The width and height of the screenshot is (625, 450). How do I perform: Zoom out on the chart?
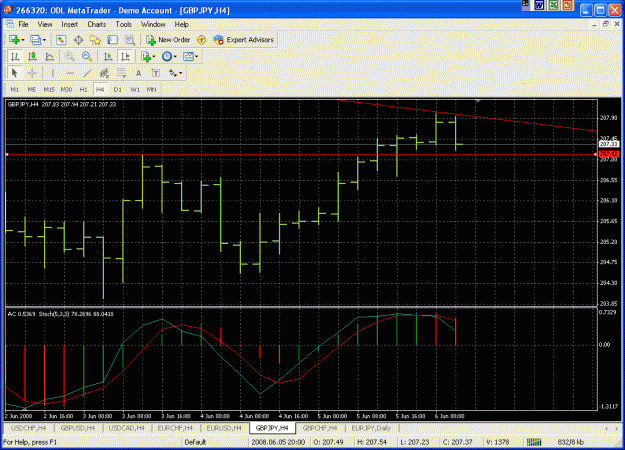pyautogui.click(x=86, y=57)
